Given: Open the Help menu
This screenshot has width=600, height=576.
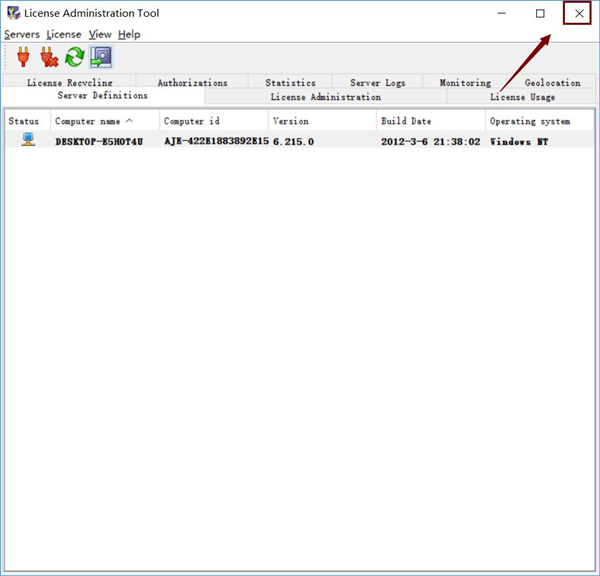Looking at the screenshot, I should point(129,34).
